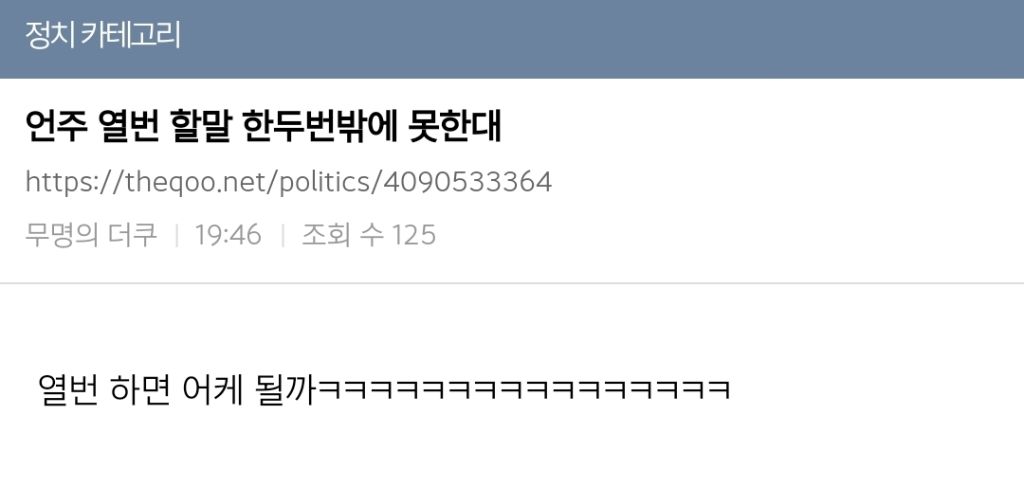Click the horizontal divider below post metadata

point(512,283)
